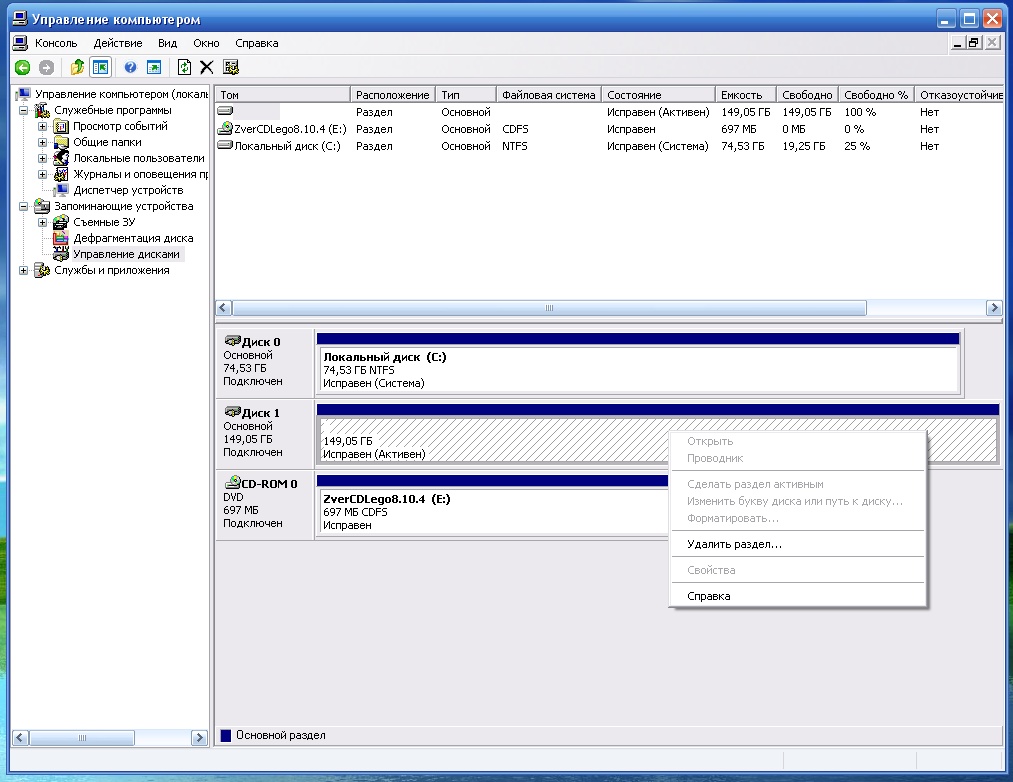Click the Диск 1 disk label

tap(260, 413)
